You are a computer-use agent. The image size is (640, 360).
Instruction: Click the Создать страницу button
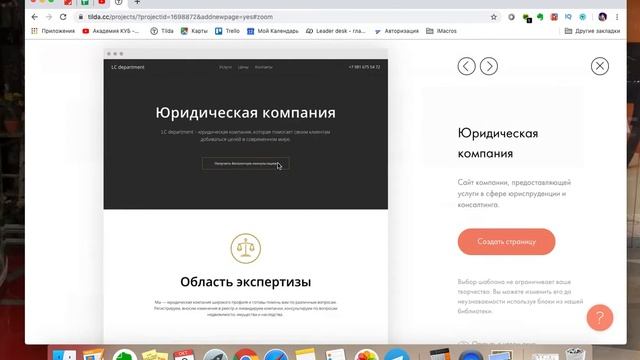507,242
